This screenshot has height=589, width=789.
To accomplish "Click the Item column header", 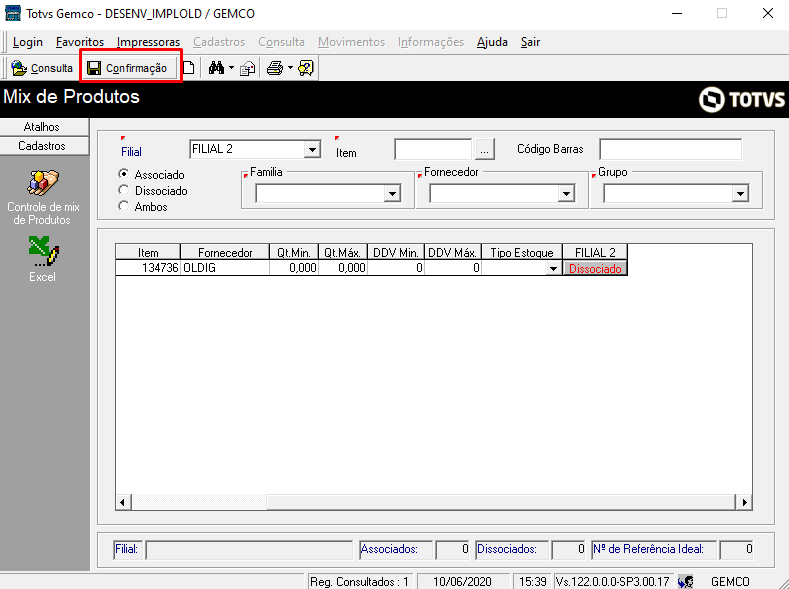I will 148,253.
